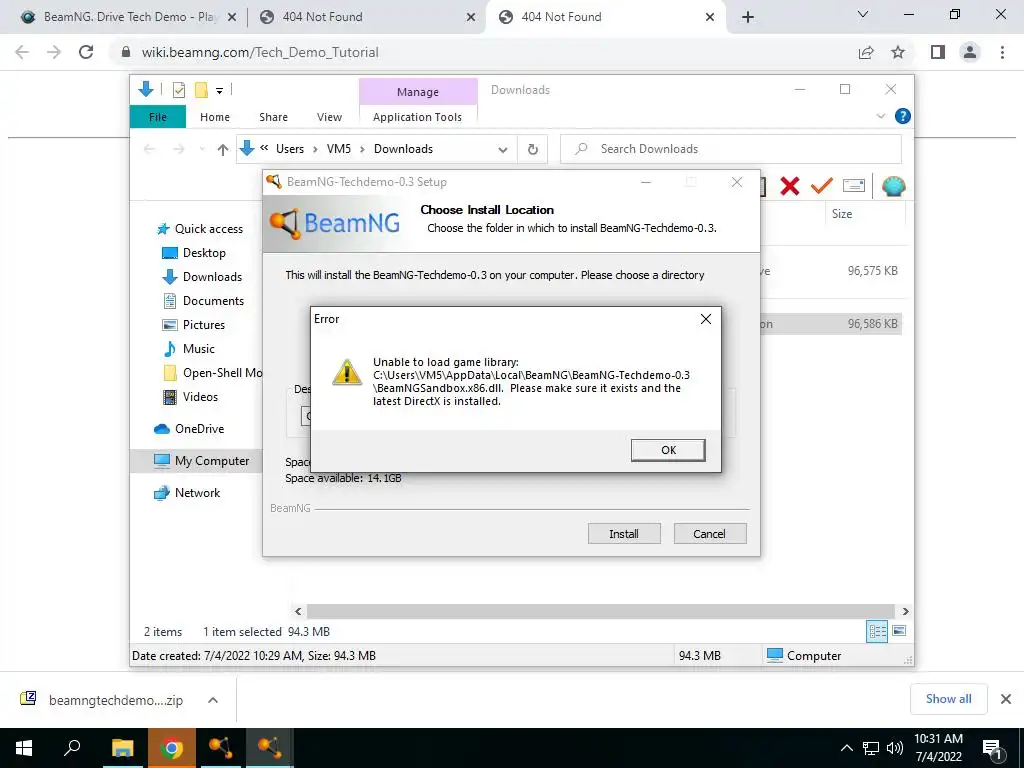Viewport: 1024px width, 768px height.
Task: Open Chrome three-dot menu
Action: 1002,52
